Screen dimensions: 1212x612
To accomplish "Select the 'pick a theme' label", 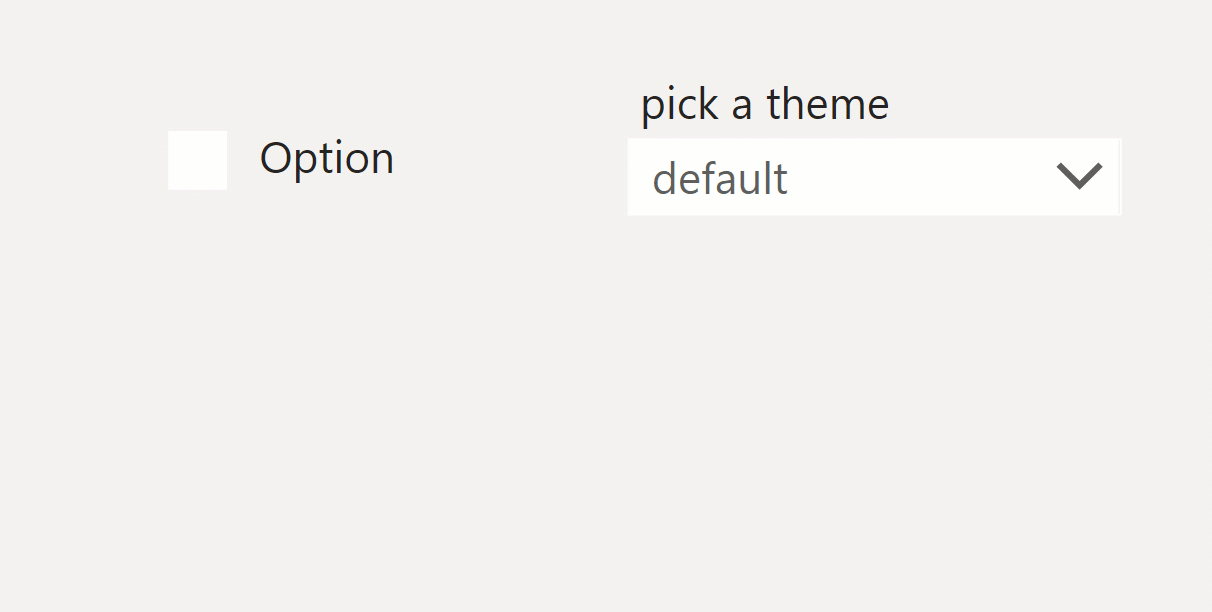I will point(763,104).
